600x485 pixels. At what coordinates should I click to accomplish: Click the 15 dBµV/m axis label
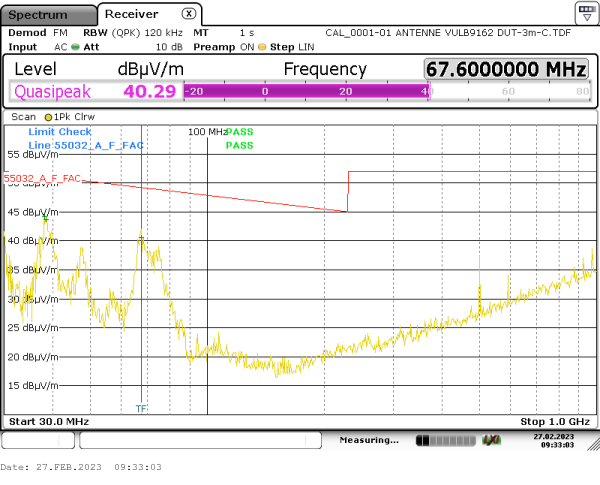[x=33, y=385]
